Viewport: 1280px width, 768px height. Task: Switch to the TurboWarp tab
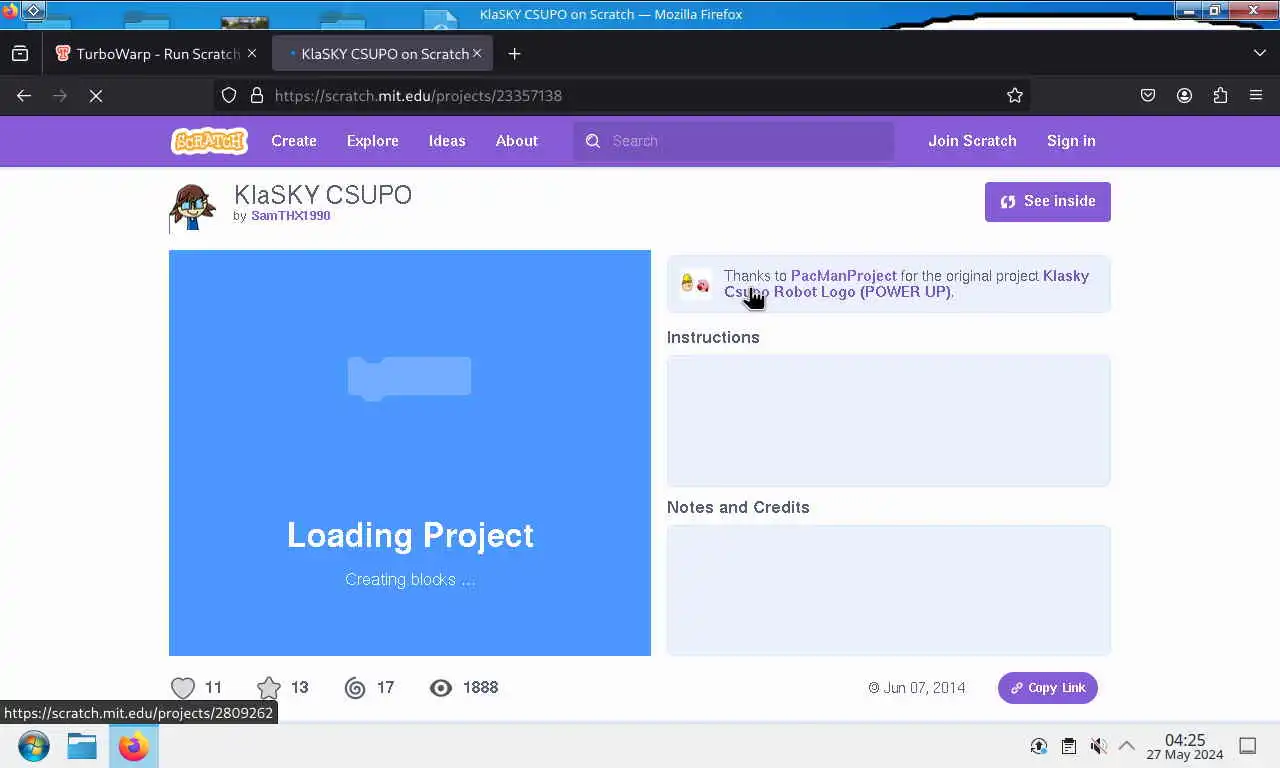(149, 54)
